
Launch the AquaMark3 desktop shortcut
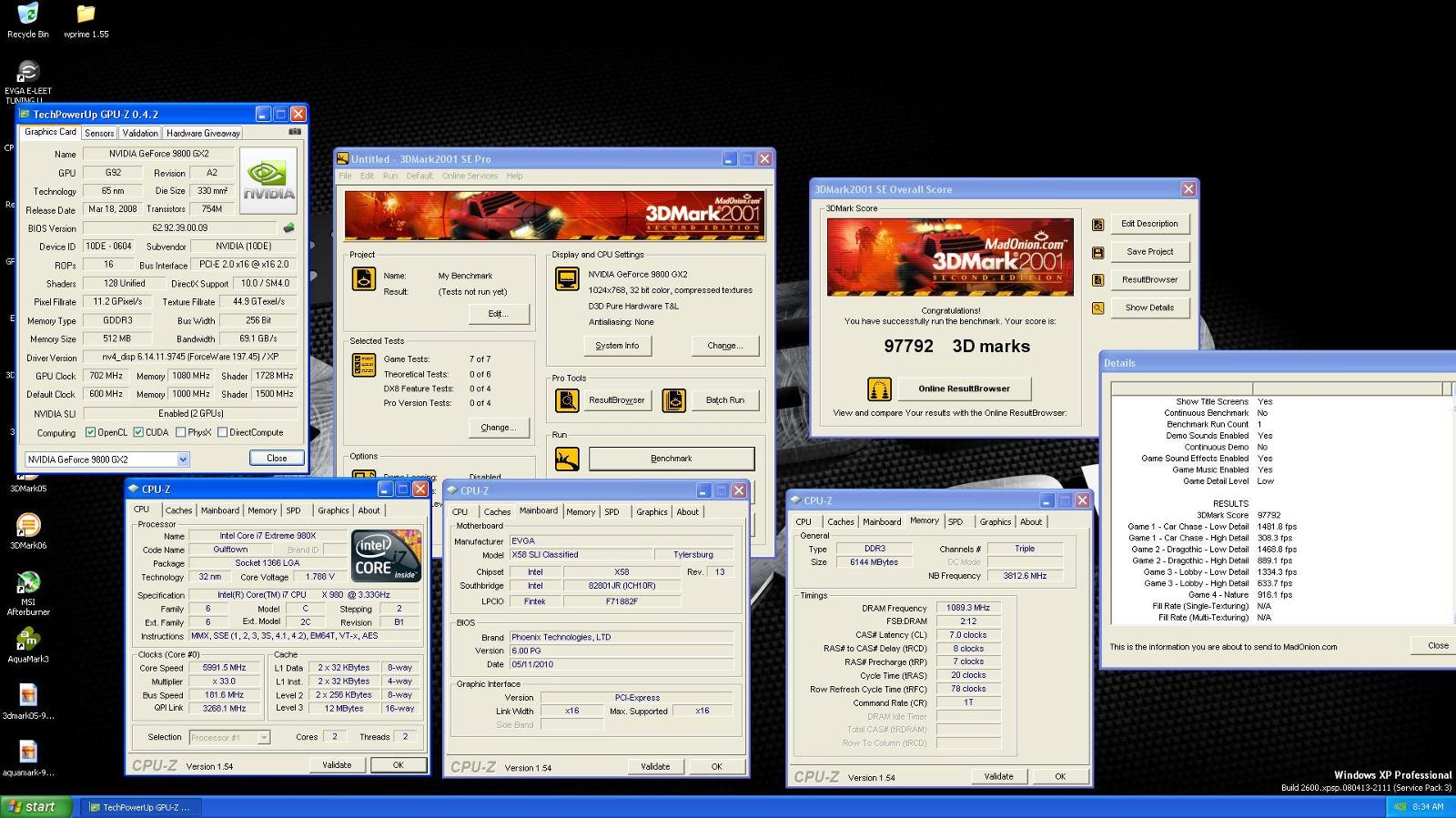pos(28,644)
